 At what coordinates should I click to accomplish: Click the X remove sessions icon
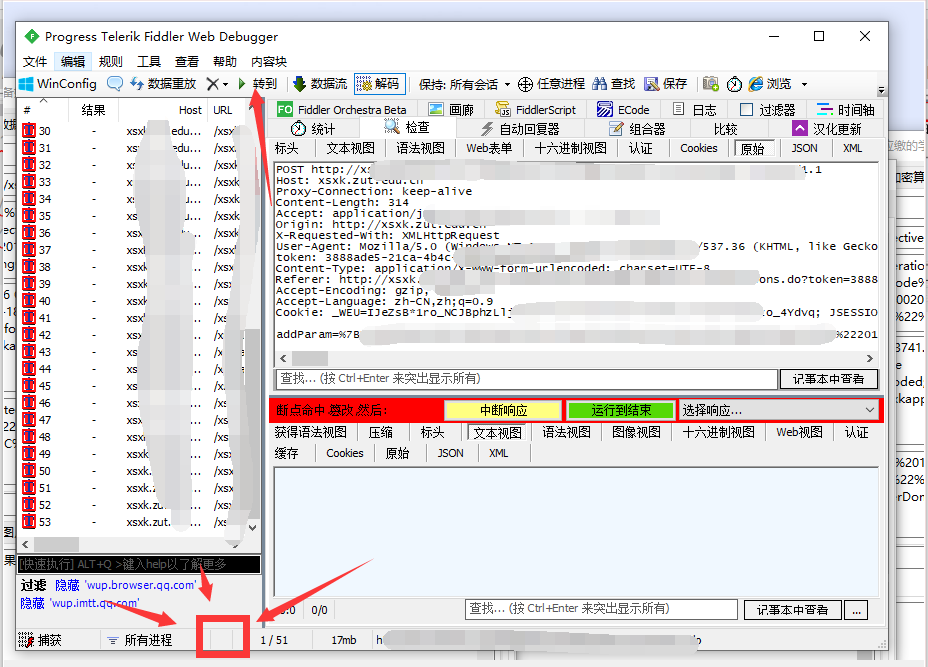(212, 84)
